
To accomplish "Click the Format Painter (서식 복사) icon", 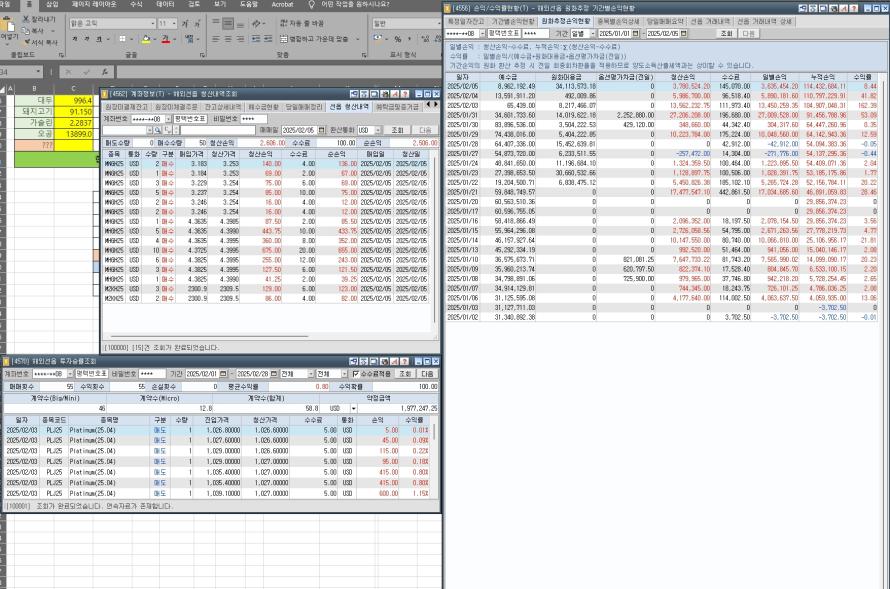I will tap(26, 42).
